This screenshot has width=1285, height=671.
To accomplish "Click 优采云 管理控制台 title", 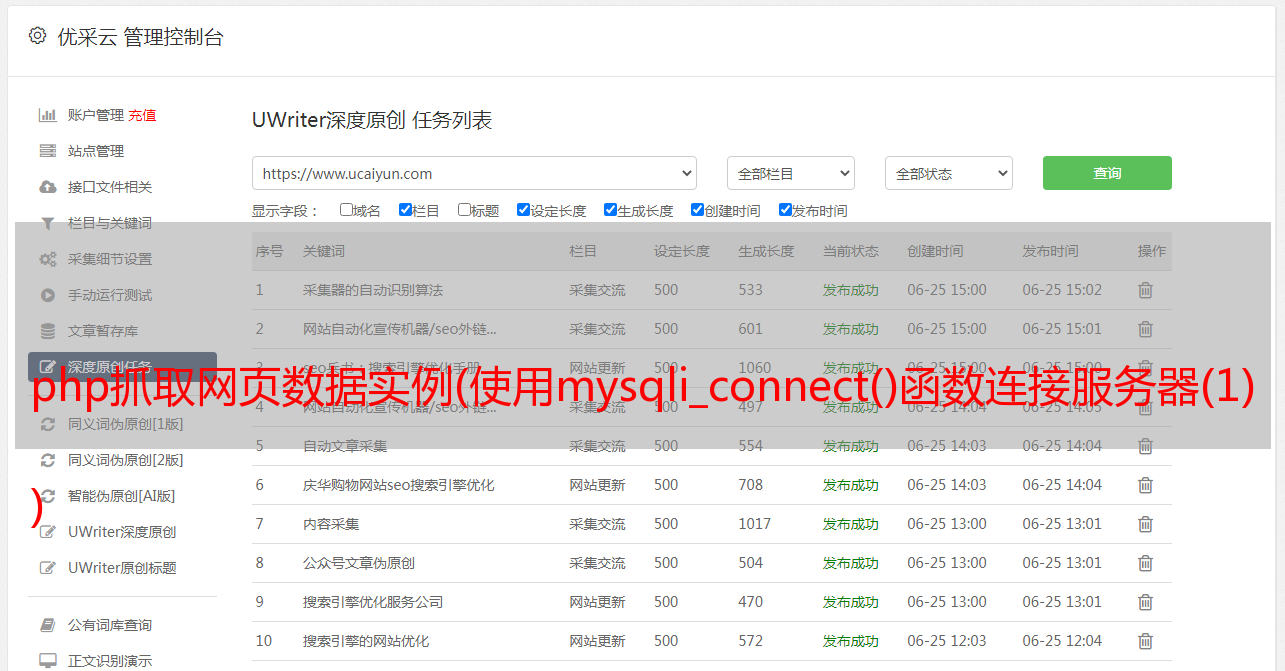I will (140, 37).
